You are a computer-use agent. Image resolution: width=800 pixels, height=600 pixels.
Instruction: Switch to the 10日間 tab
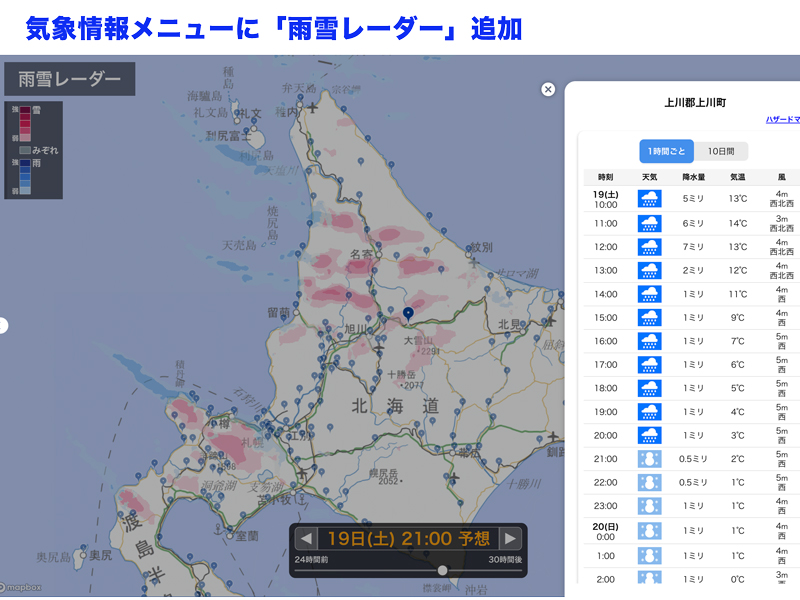(721, 151)
